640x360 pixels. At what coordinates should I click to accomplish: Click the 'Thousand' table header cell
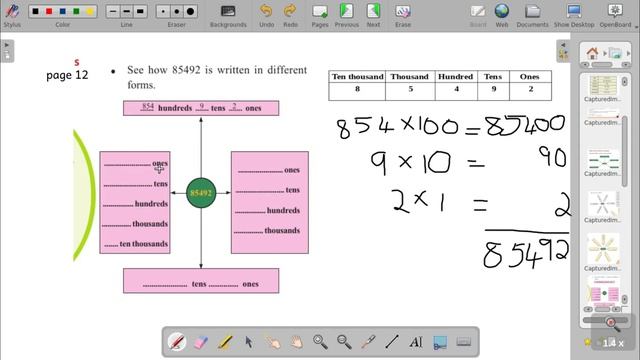pyautogui.click(x=410, y=77)
